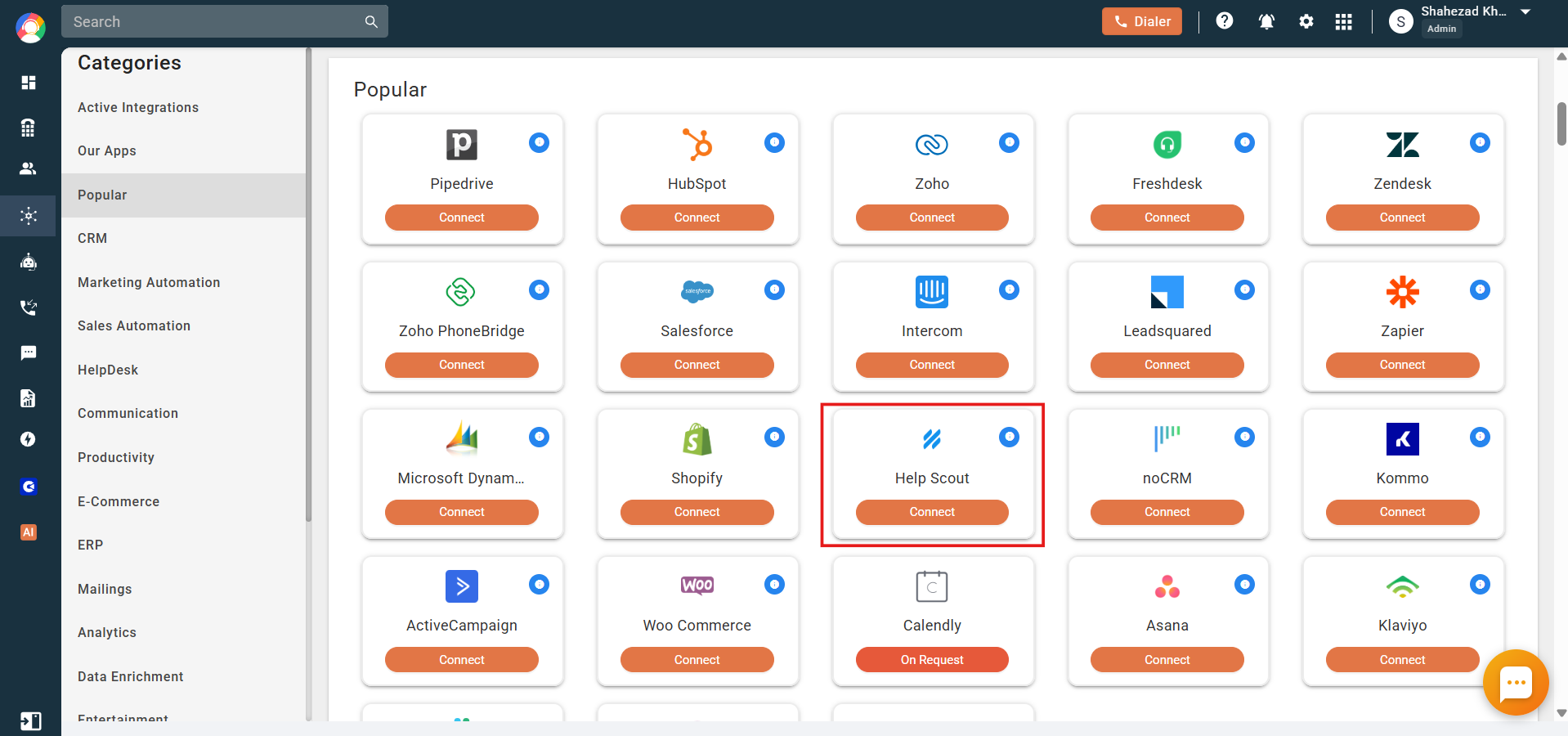This screenshot has width=1568, height=736.
Task: Open the dashboard grid icon in sidebar
Action: (29, 83)
